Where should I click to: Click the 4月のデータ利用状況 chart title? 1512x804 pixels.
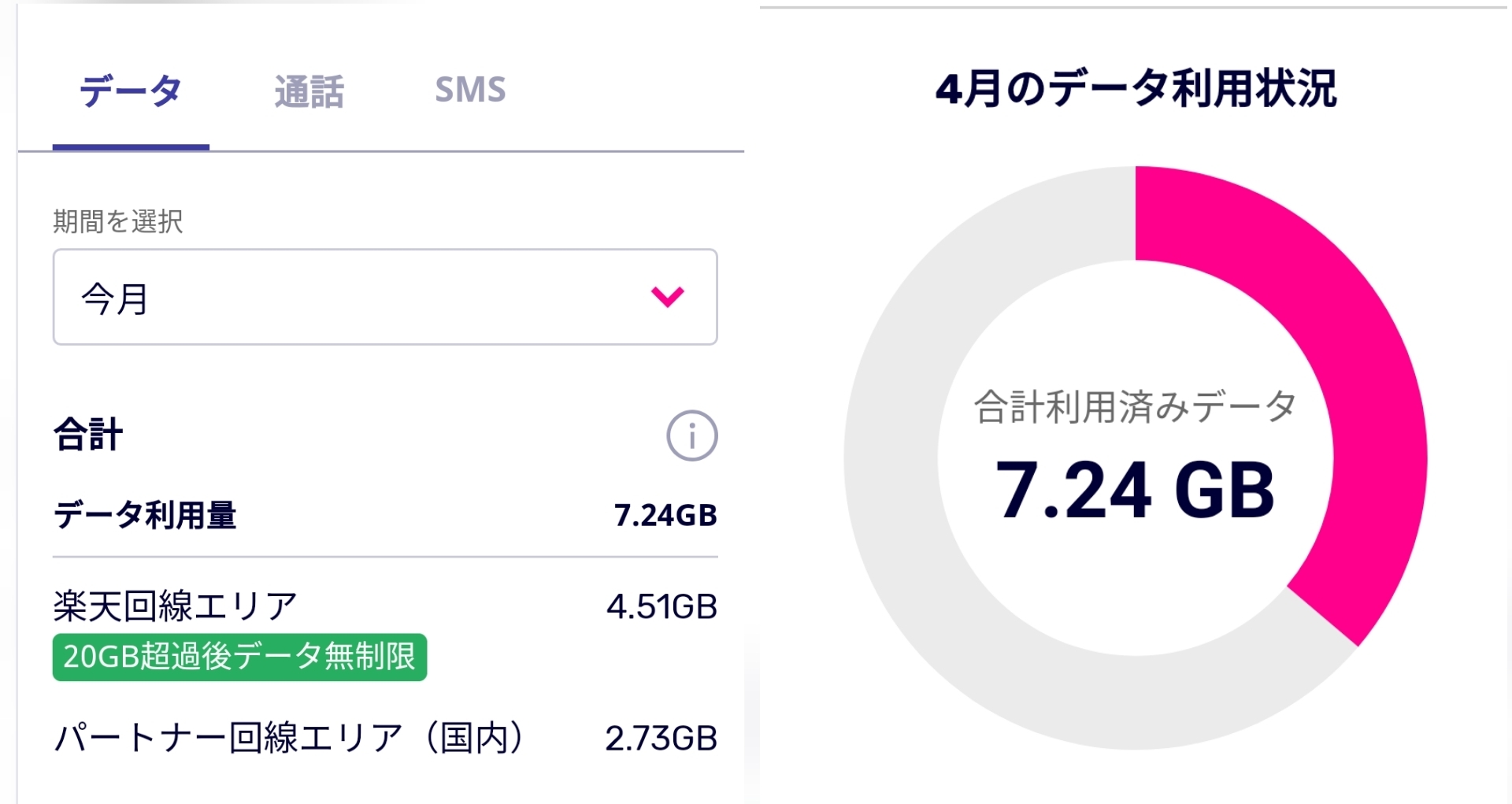(1136, 88)
